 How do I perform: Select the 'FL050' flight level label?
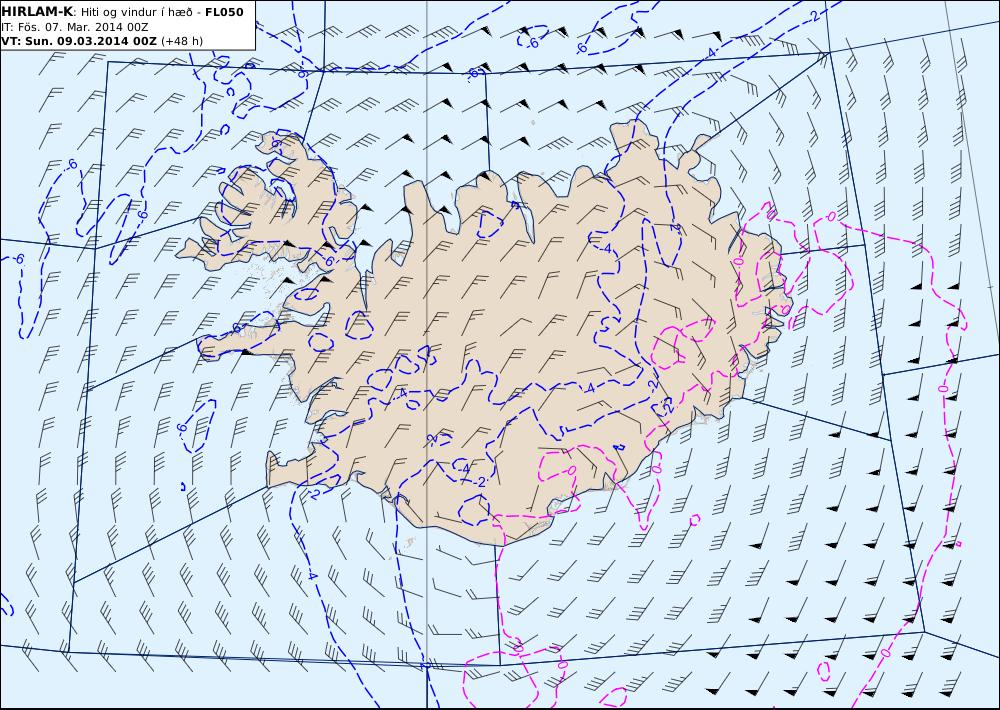click(224, 11)
